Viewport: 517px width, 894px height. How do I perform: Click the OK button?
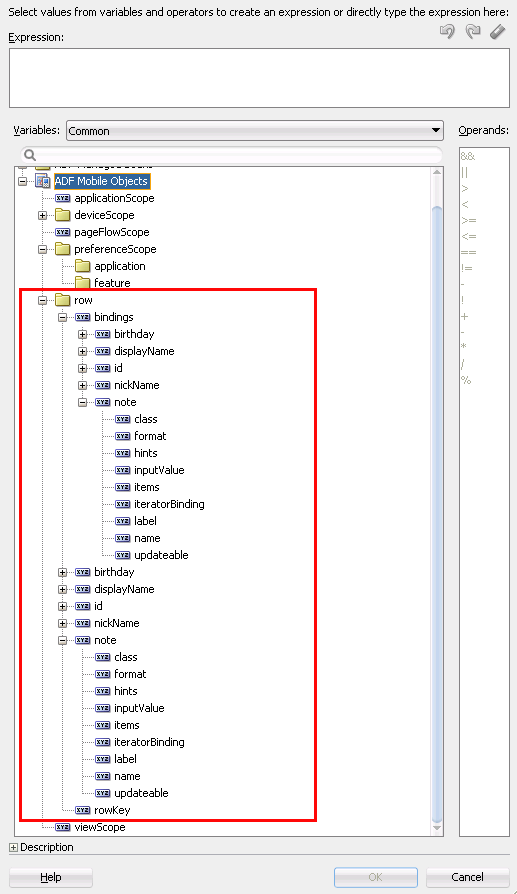(376, 877)
